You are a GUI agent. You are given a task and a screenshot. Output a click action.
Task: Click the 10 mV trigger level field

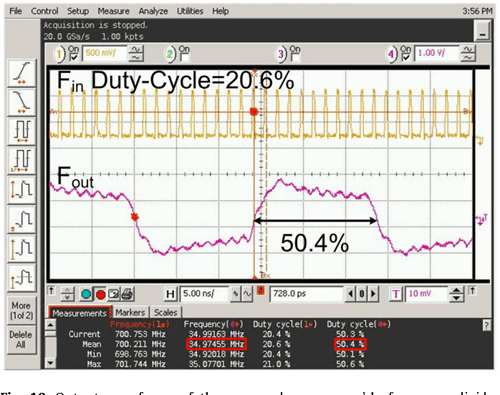(426, 294)
